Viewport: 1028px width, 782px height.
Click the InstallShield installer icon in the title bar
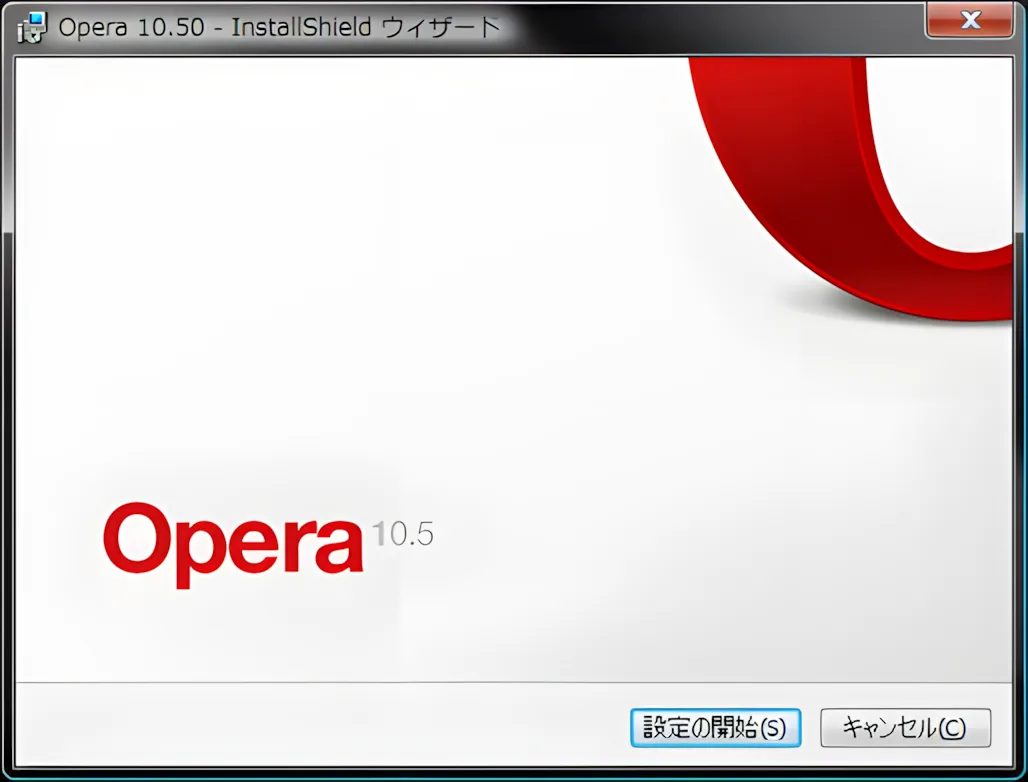(x=30, y=26)
